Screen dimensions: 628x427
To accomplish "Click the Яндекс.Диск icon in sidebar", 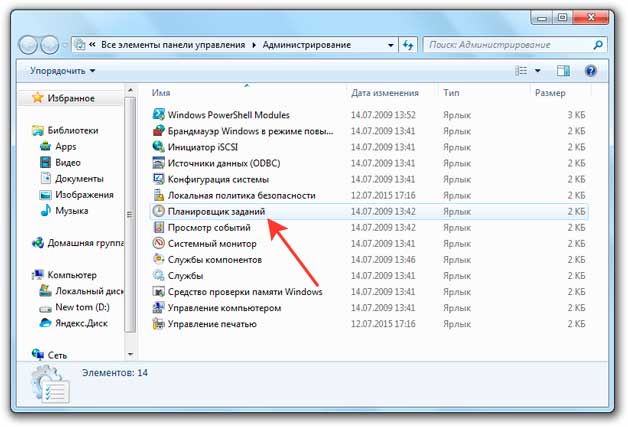I will coord(46,323).
